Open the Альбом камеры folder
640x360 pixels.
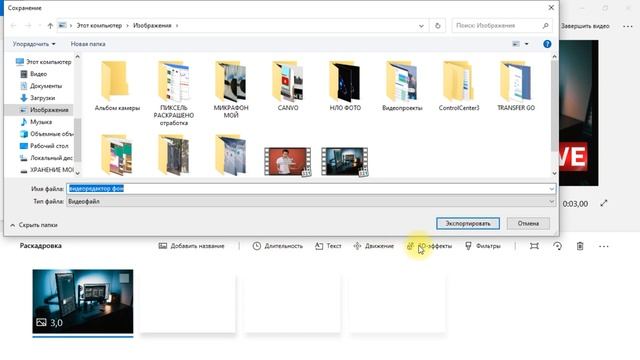(x=117, y=86)
